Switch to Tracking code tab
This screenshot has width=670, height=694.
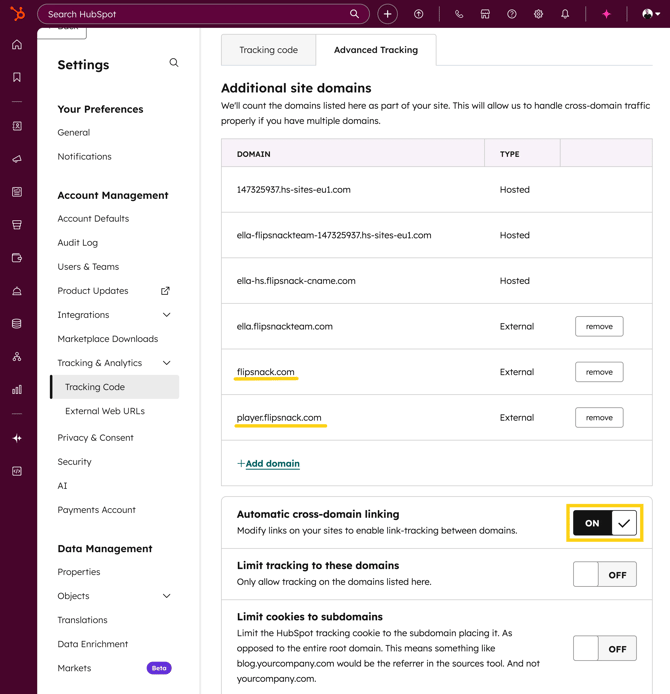(x=268, y=50)
